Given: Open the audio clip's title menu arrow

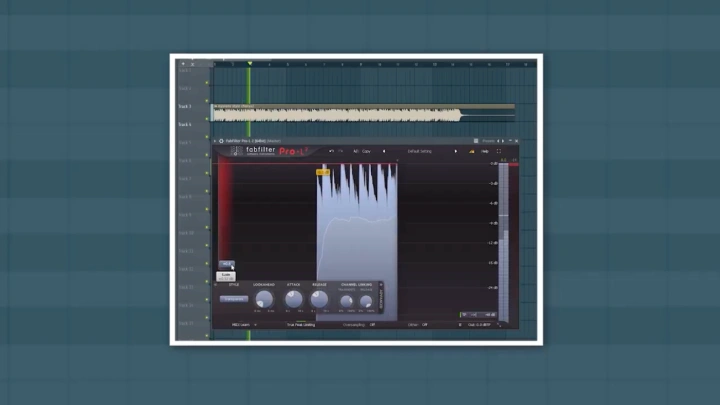Looking at the screenshot, I should [215, 106].
